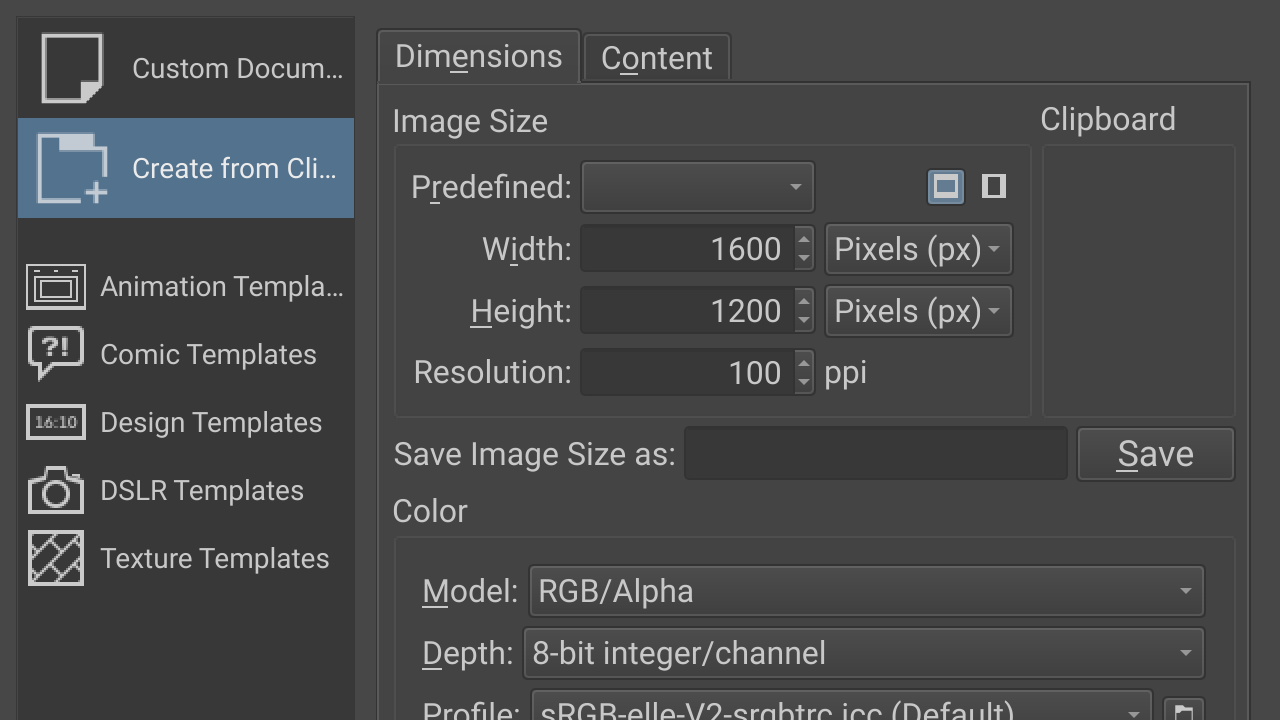The width and height of the screenshot is (1280, 720).
Task: Click the profile folder icon beside Profile
Action: 1184,711
